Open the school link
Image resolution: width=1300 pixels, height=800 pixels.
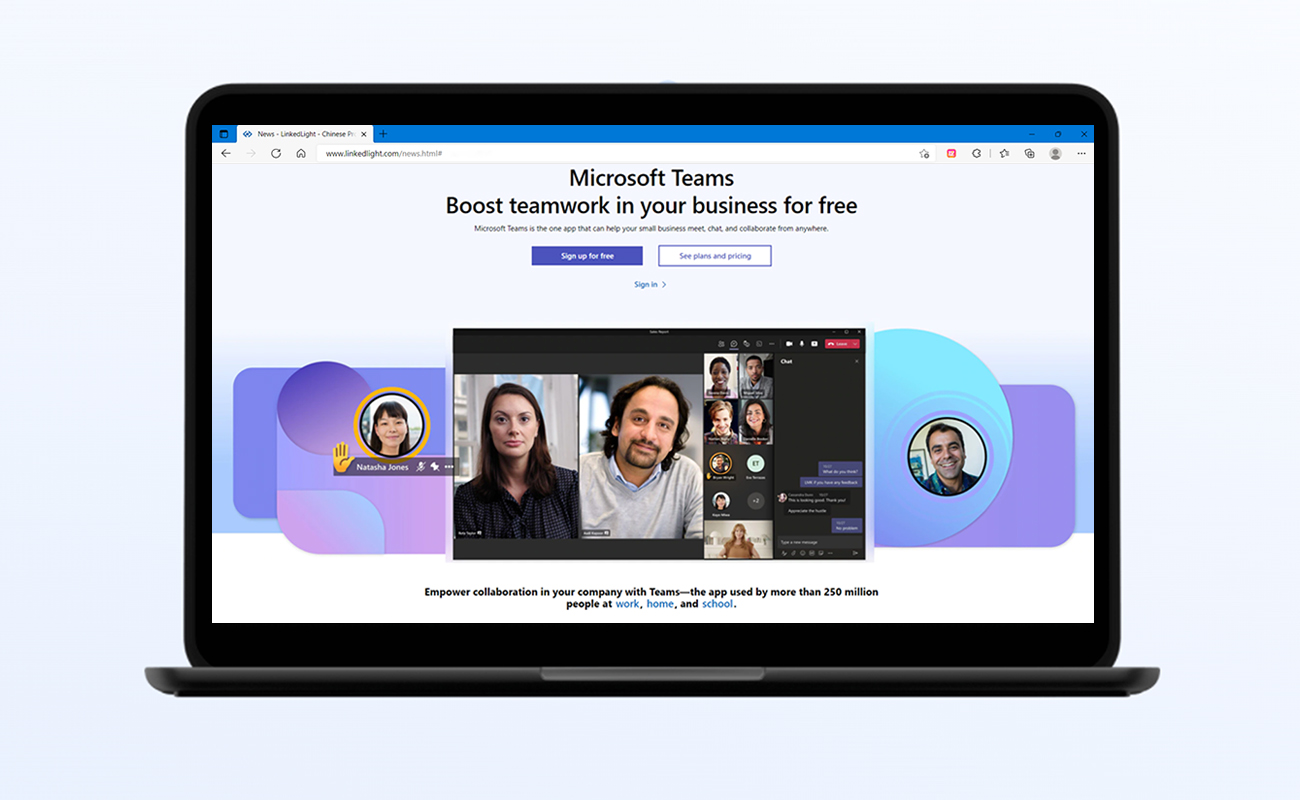pyautogui.click(x=717, y=604)
